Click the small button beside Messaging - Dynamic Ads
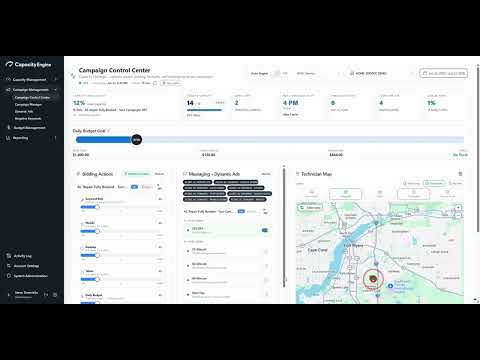480x360 pixels. (266, 174)
